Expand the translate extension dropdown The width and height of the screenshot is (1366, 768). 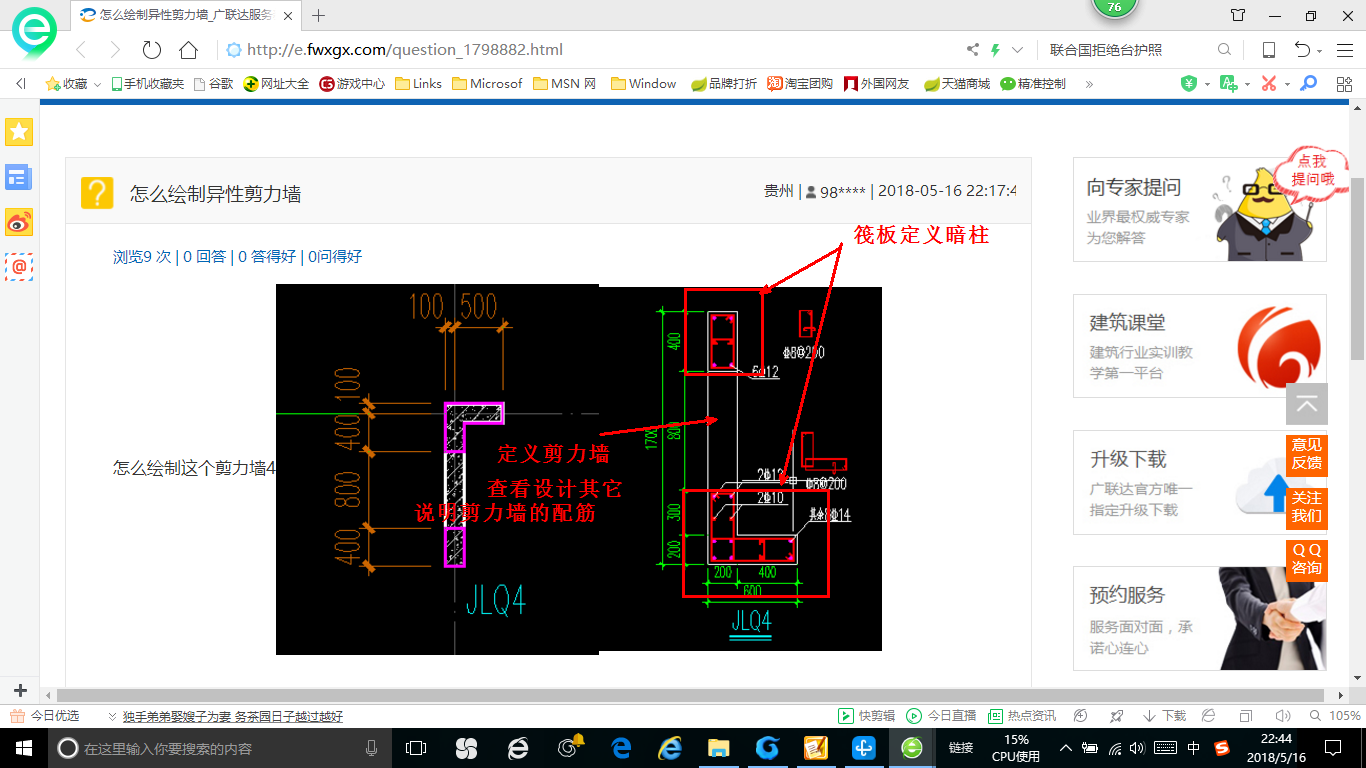pyautogui.click(x=1246, y=85)
